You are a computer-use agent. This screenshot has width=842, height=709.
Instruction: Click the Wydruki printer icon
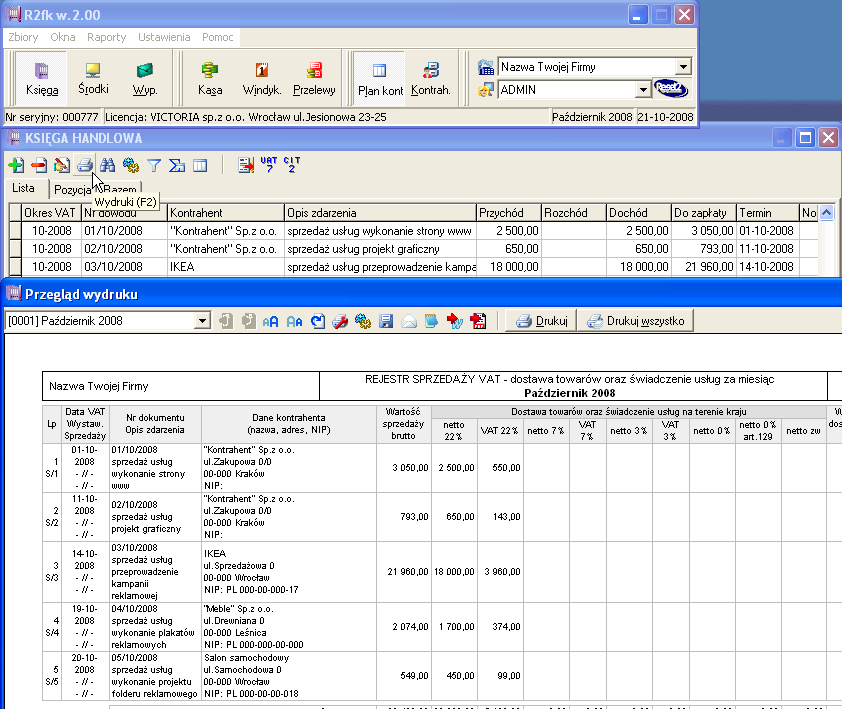click(85, 165)
